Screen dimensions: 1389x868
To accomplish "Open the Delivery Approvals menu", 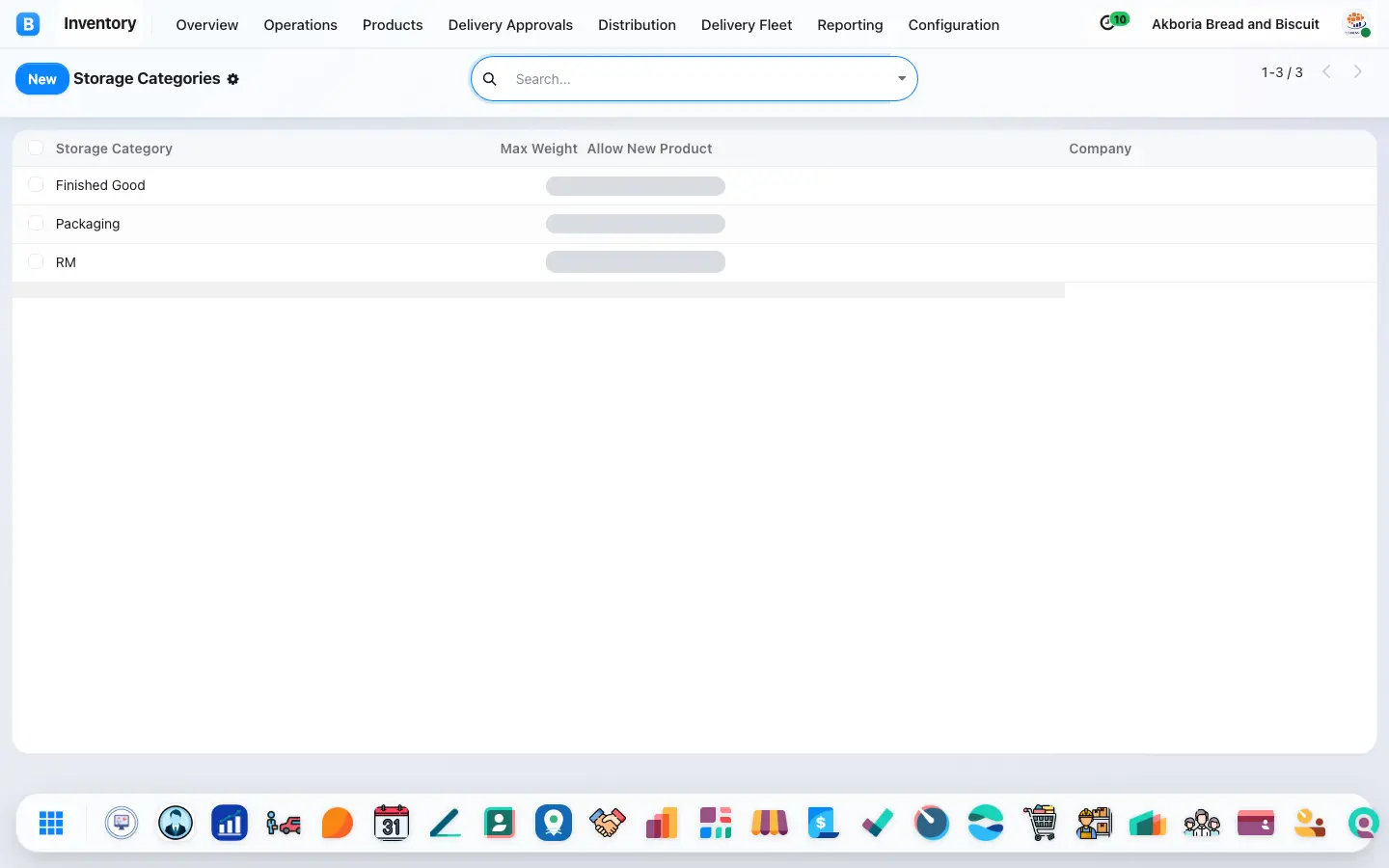I will pos(510,25).
